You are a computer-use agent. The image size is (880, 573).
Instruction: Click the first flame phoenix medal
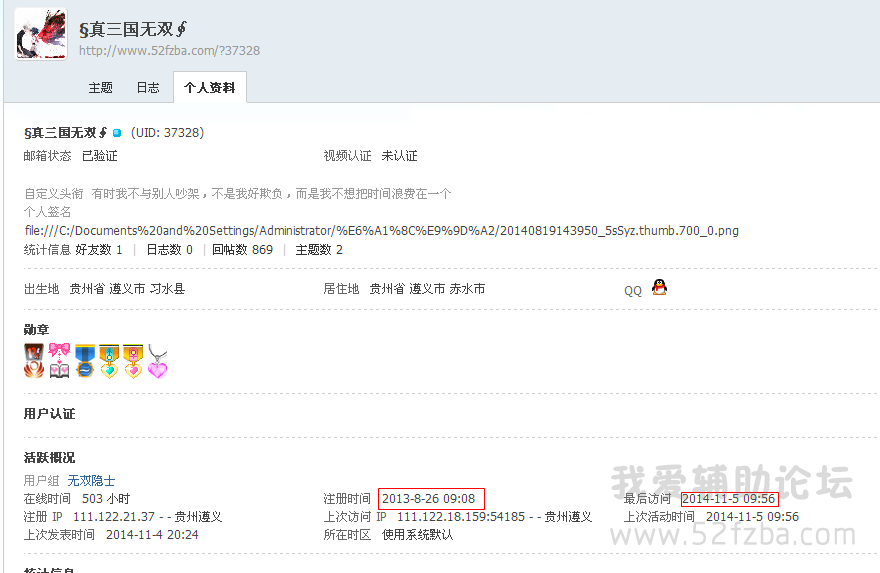(34, 361)
